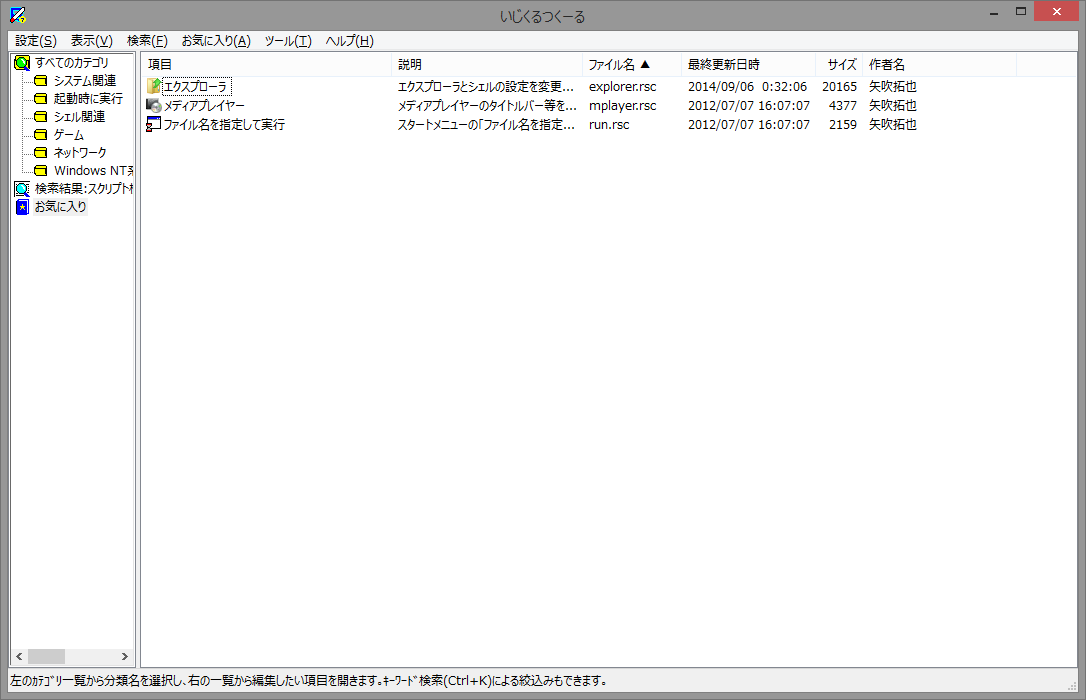Click the size value 4377
Viewport: 1086px width, 700px height.
(843, 105)
